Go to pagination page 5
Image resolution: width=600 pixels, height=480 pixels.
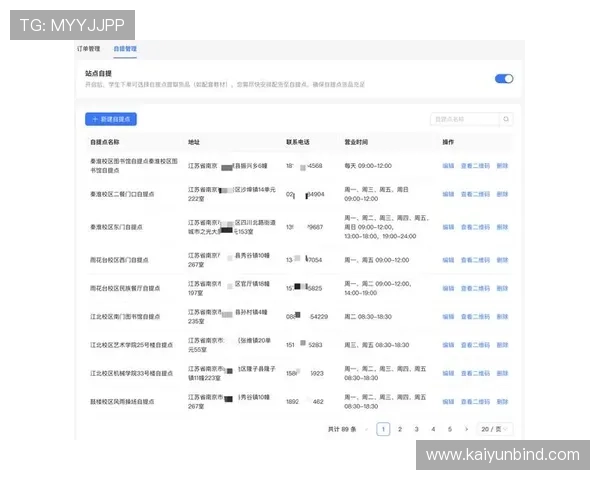450,429
